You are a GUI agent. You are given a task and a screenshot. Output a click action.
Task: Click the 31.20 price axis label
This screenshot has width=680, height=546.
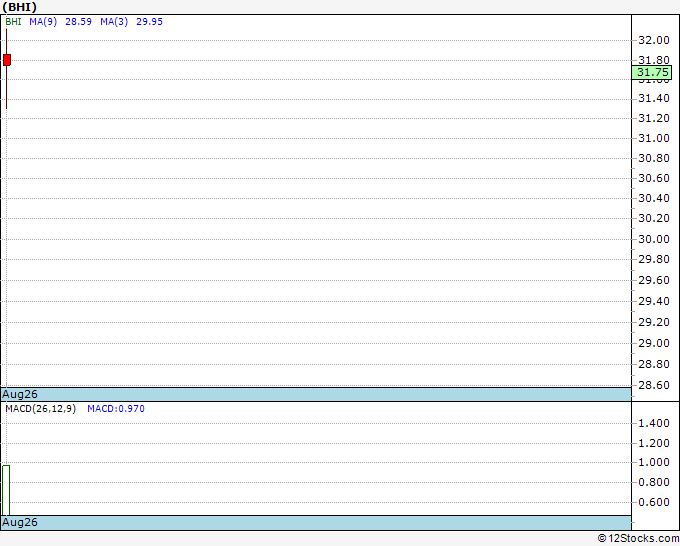click(x=654, y=118)
